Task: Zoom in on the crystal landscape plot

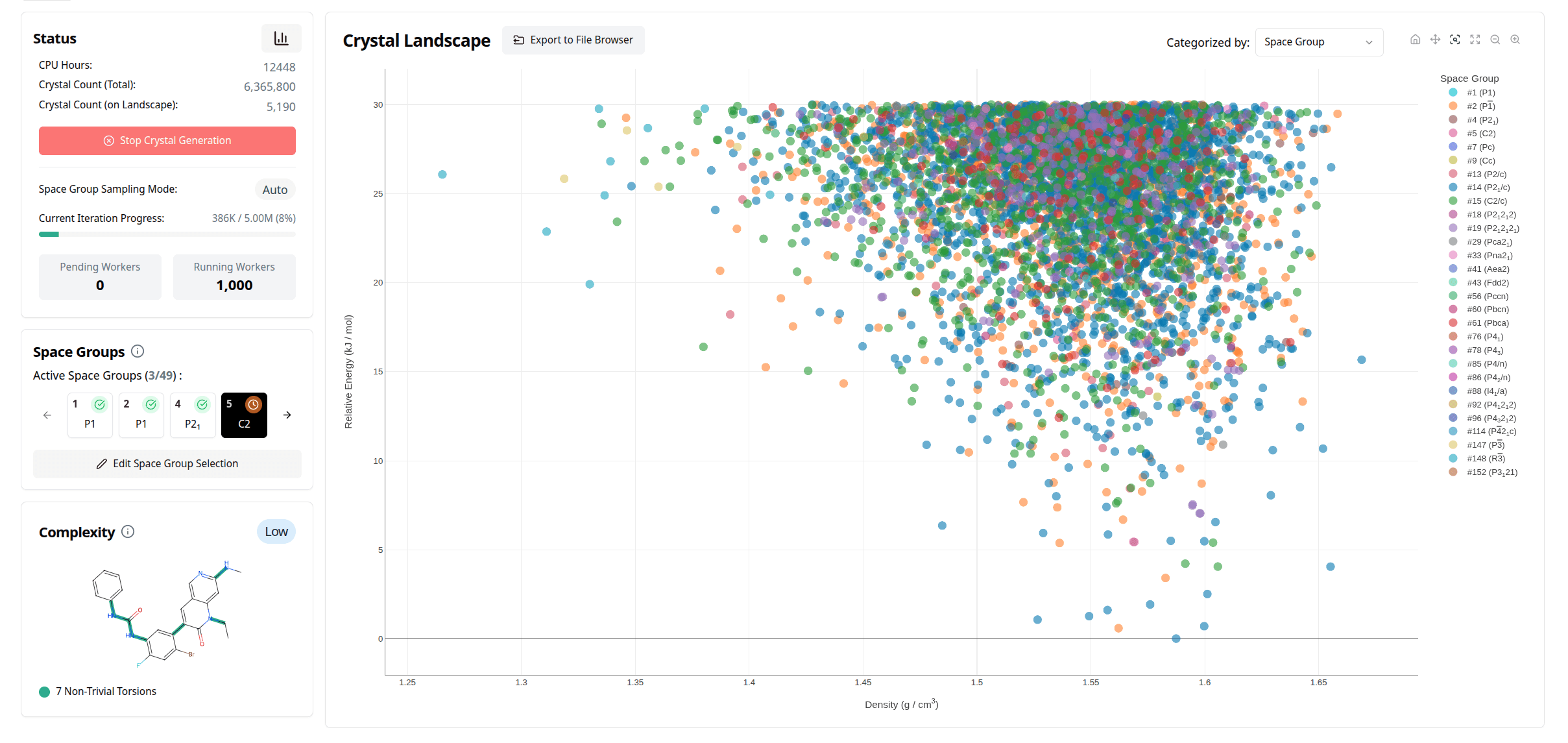Action: coord(1515,40)
